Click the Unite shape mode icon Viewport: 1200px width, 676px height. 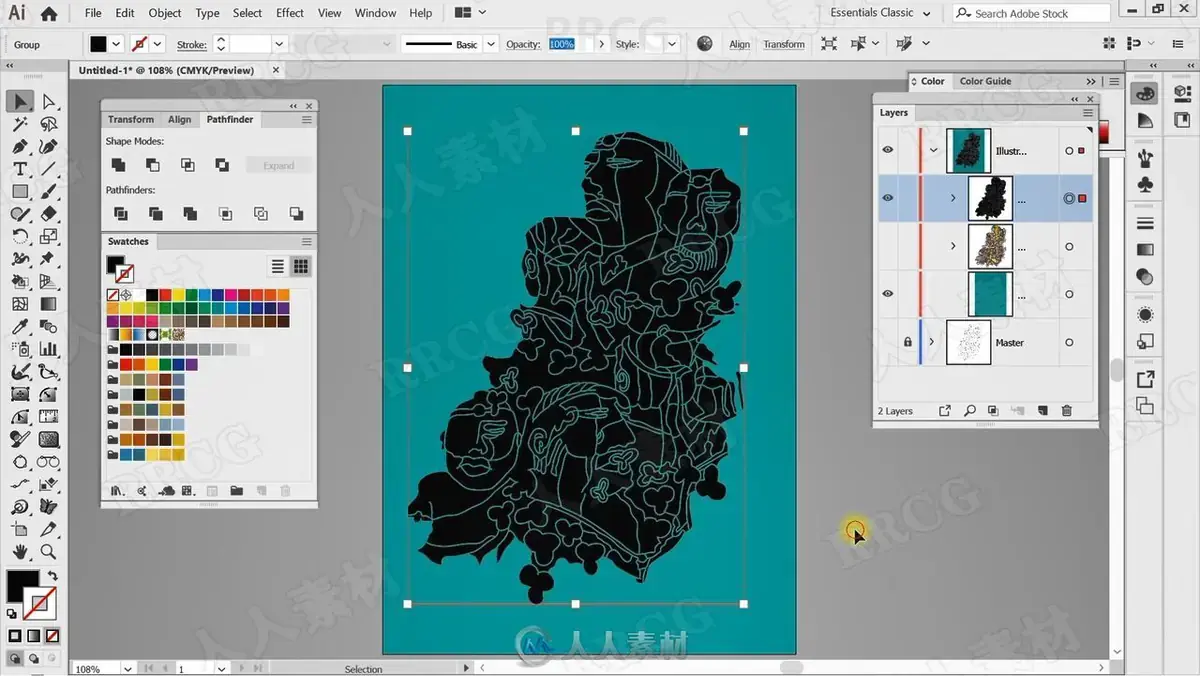tap(118, 165)
